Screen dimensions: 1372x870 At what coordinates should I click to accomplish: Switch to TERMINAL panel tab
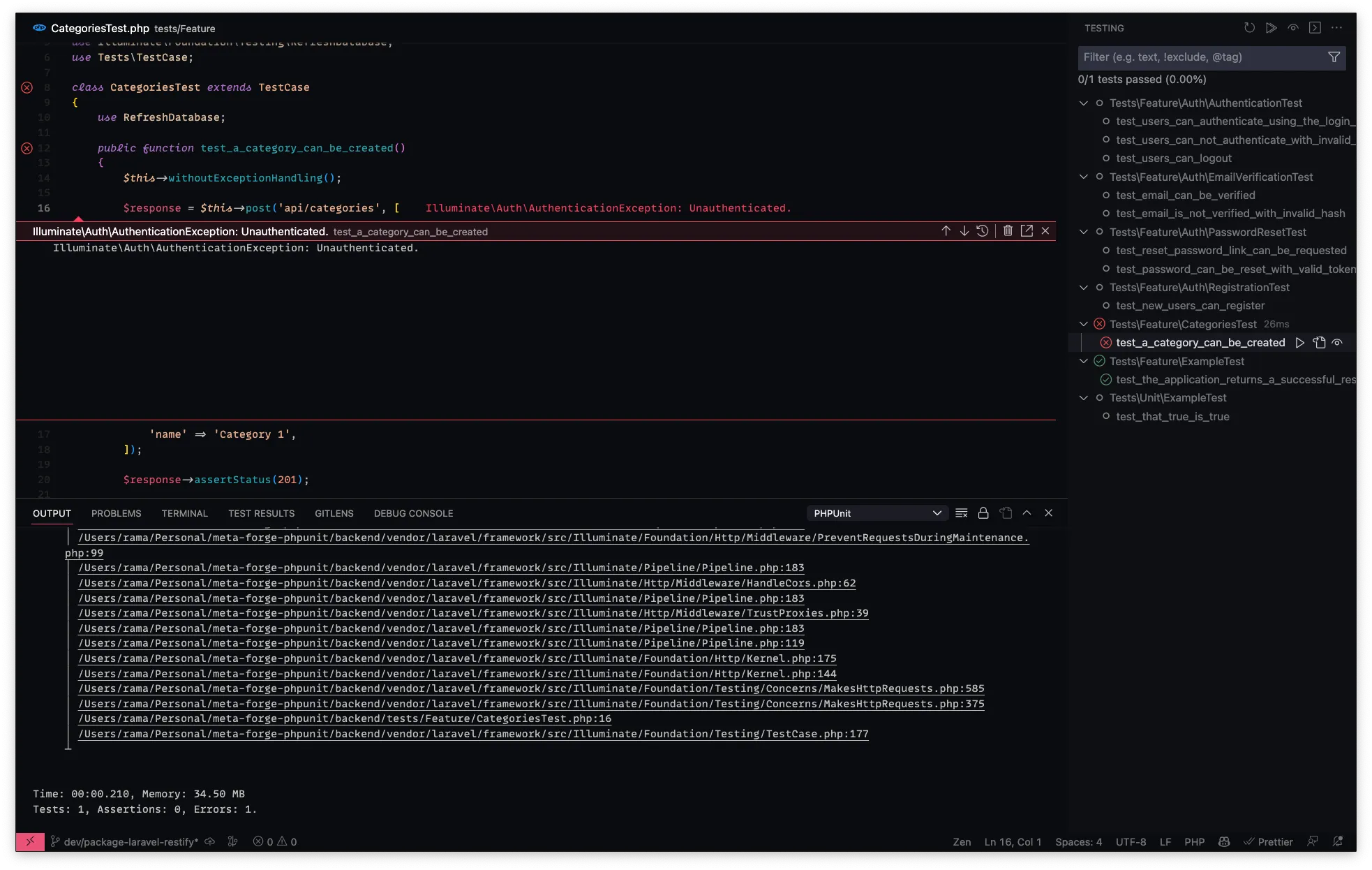(x=184, y=513)
